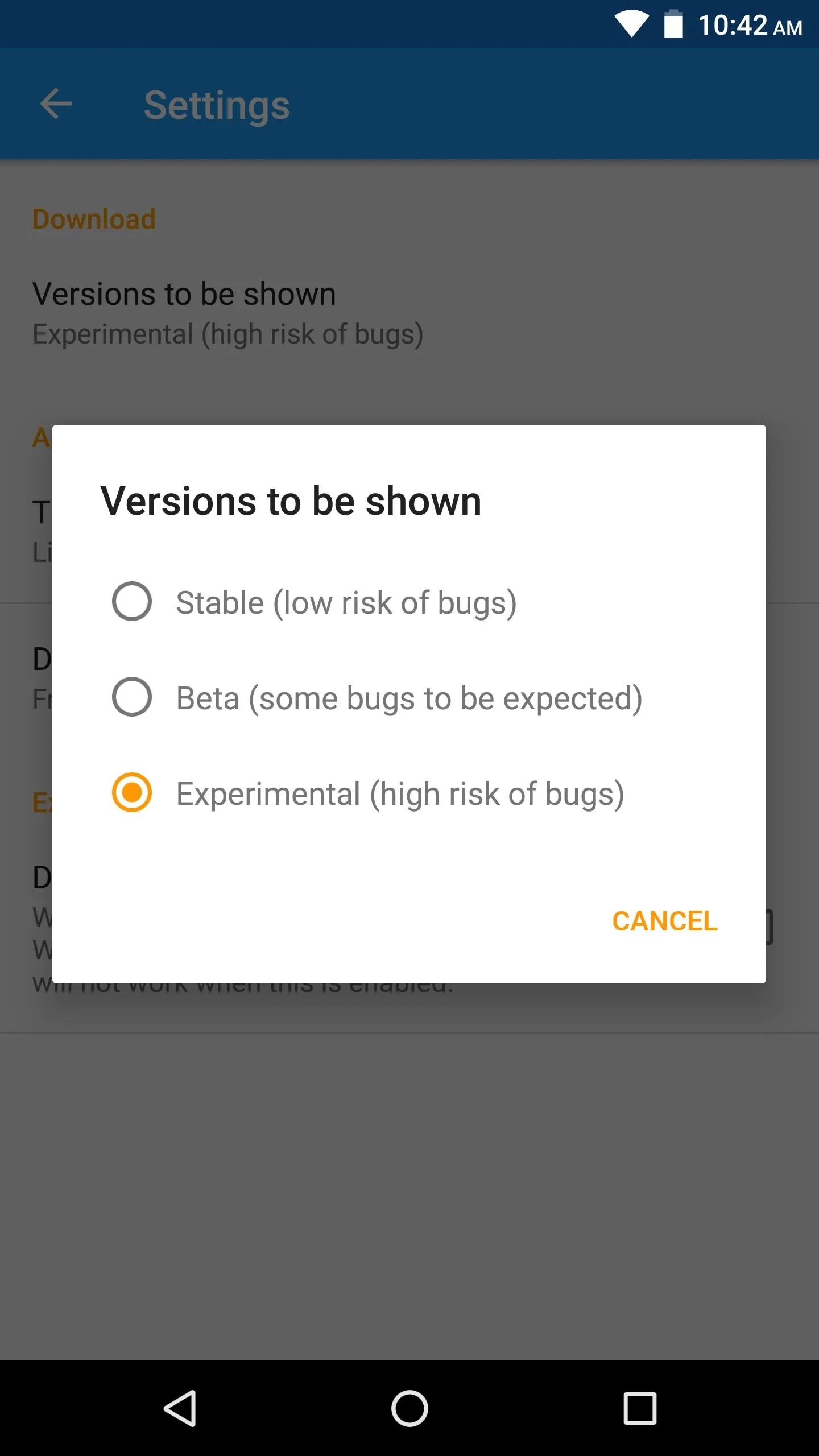Select the Beta radio button circle
819x1456 pixels.
pos(132,697)
